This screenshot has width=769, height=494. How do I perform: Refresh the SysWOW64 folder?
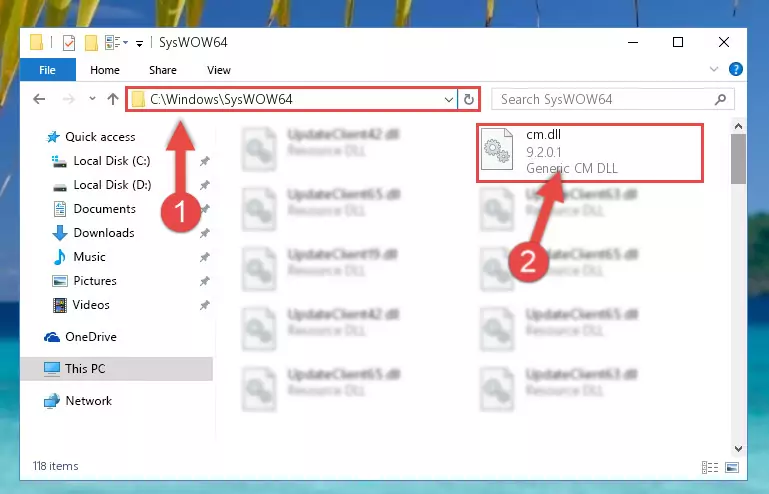pyautogui.click(x=469, y=100)
